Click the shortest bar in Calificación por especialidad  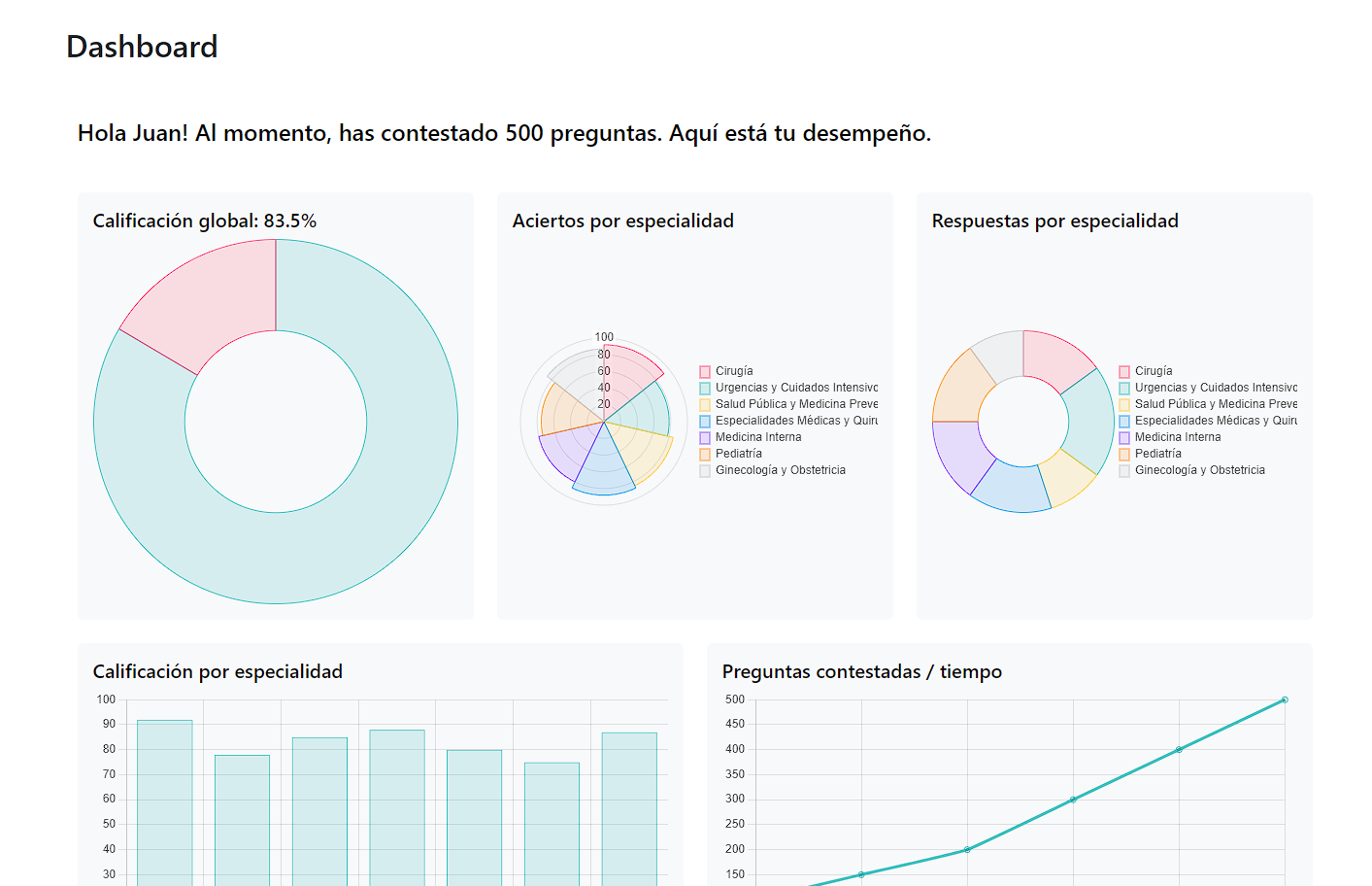552,824
